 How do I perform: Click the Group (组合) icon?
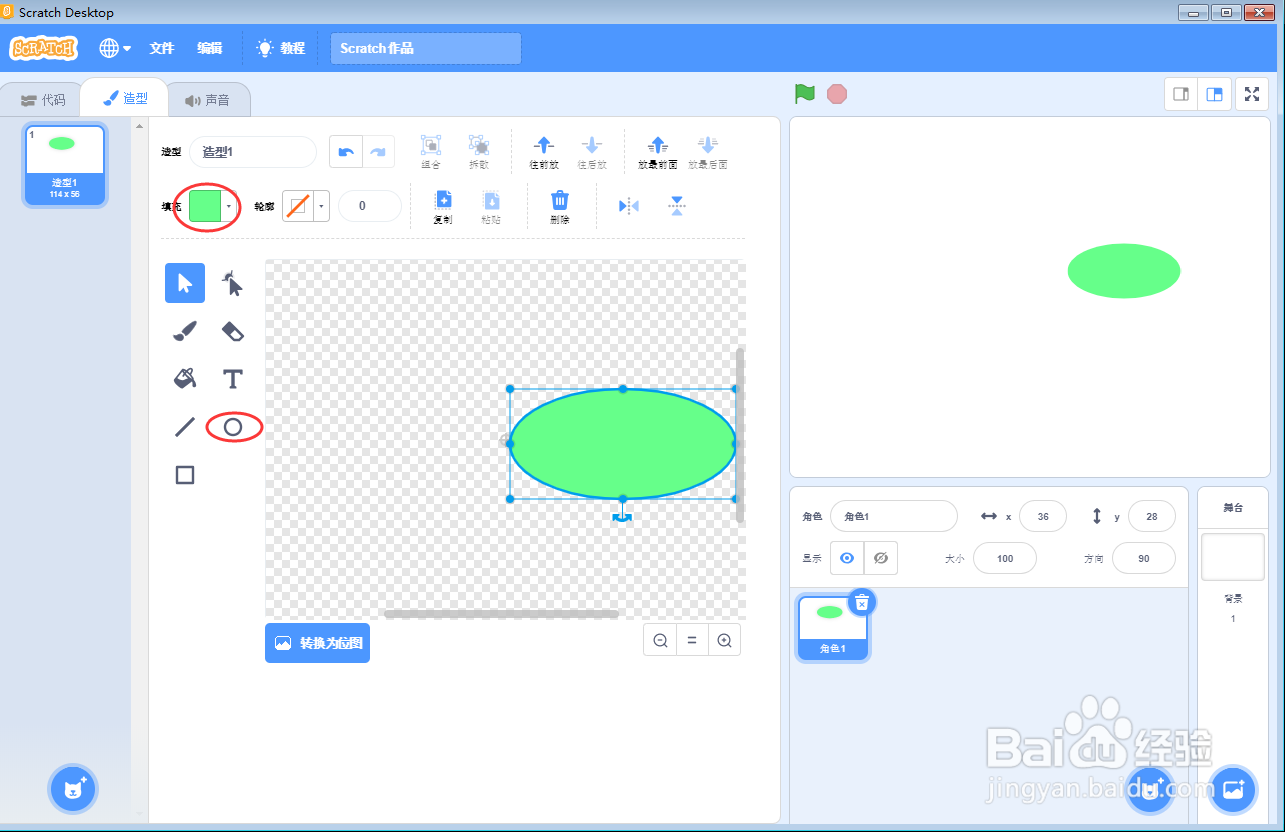click(x=431, y=152)
